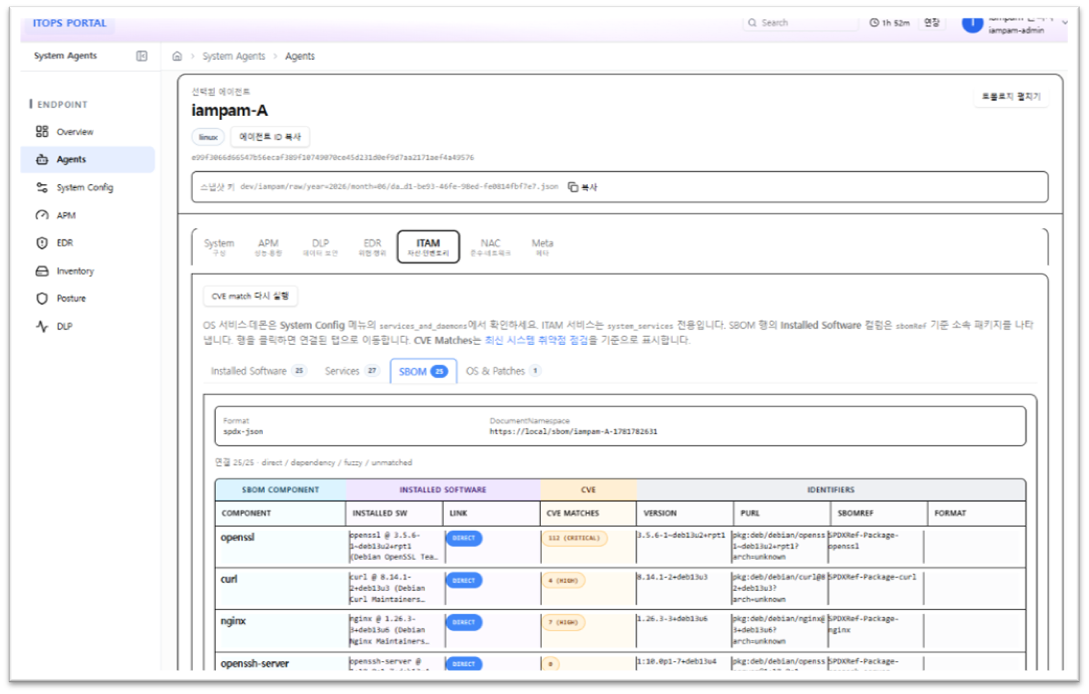Click the session timer clock icon
Viewport: 1089px width, 694px height.
(x=874, y=23)
